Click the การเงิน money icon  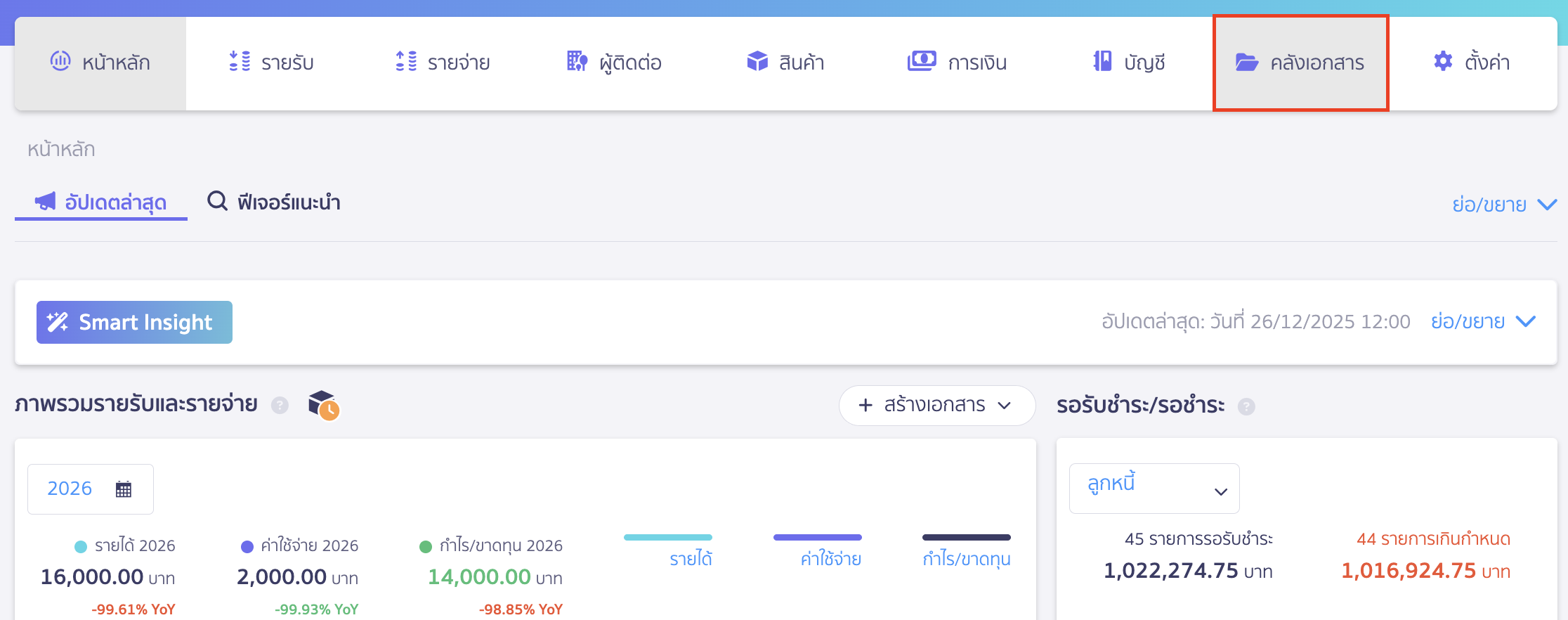pyautogui.click(x=921, y=62)
